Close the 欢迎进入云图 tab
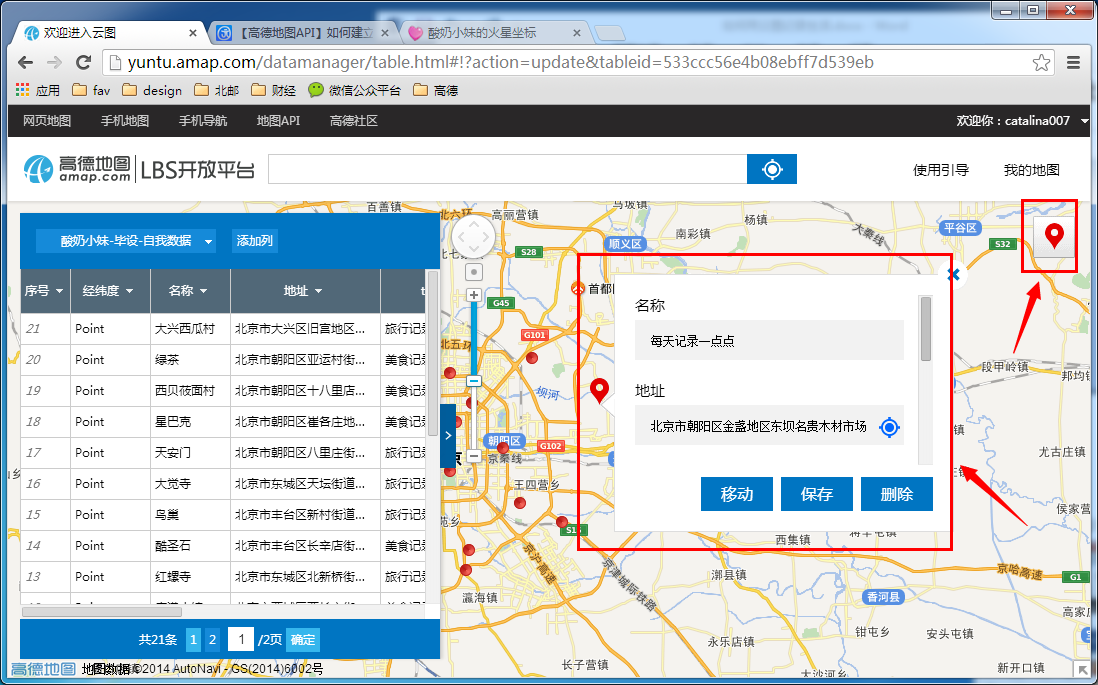The image size is (1098, 685). pos(193,33)
